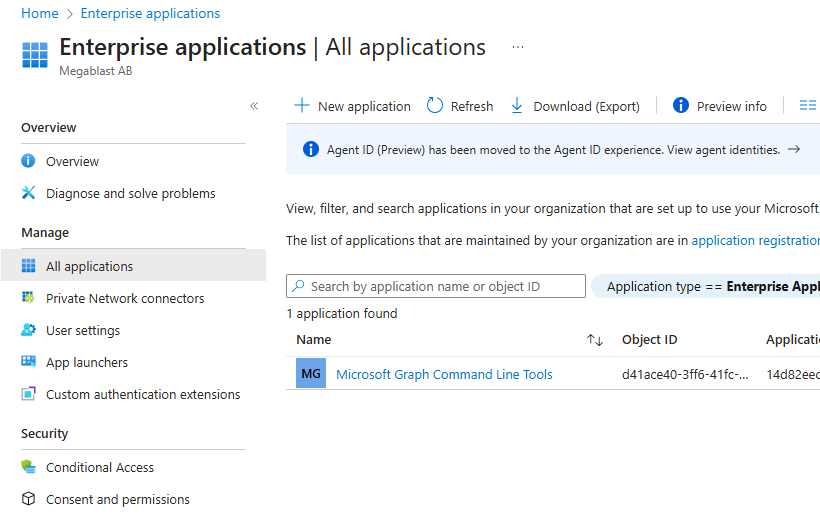The width and height of the screenshot is (820, 515).
Task: Click the Home breadcrumb link
Action: click(x=39, y=13)
